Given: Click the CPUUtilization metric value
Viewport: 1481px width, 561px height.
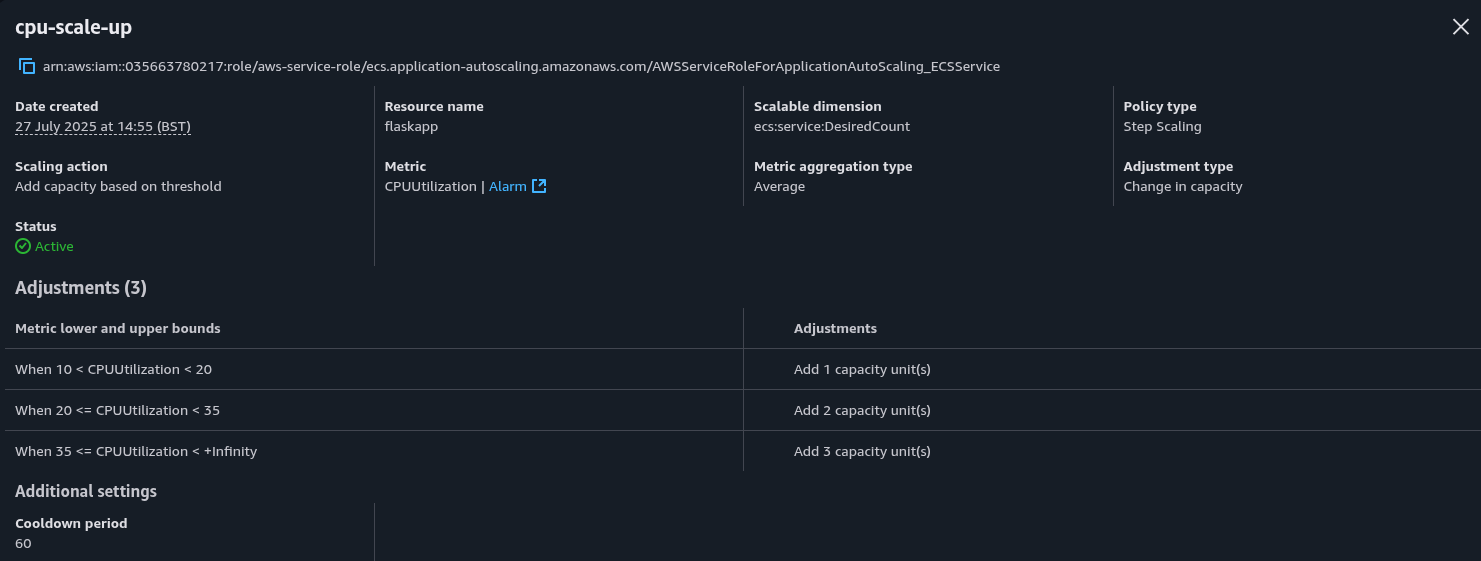Looking at the screenshot, I should click(431, 186).
